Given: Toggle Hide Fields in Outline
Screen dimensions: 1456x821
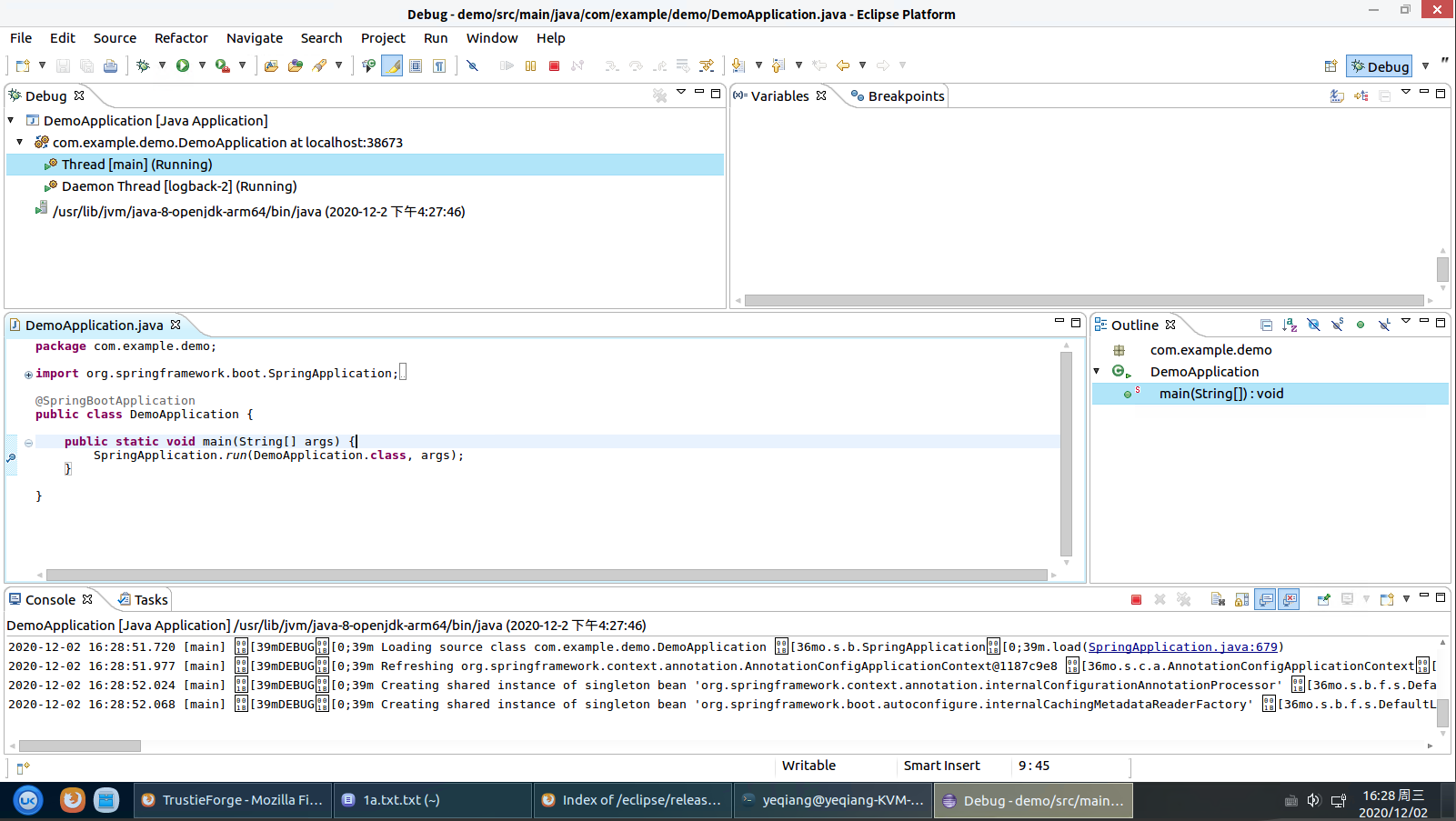Looking at the screenshot, I should (x=1313, y=325).
